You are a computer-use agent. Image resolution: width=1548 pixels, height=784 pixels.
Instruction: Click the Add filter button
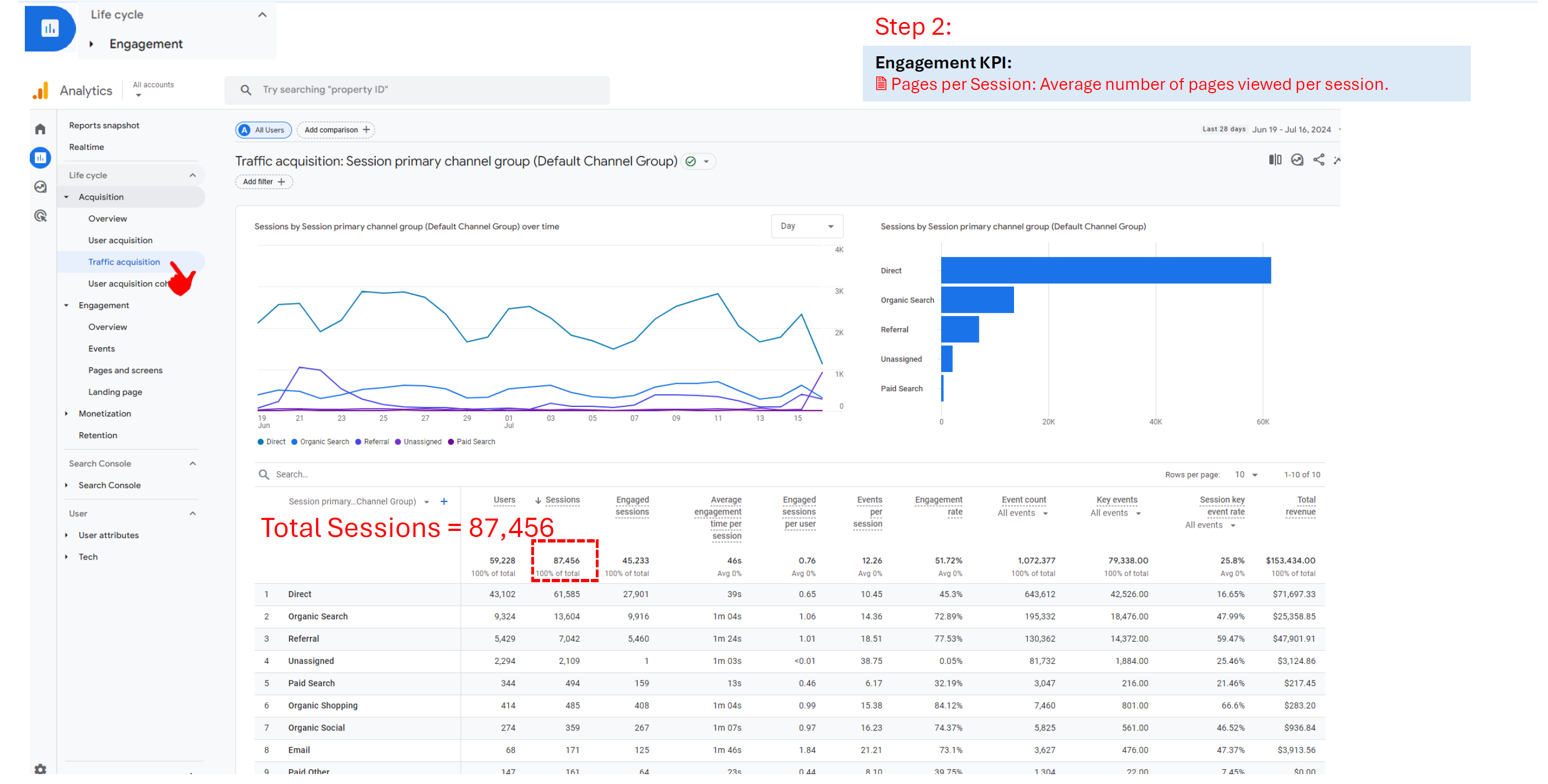point(264,181)
